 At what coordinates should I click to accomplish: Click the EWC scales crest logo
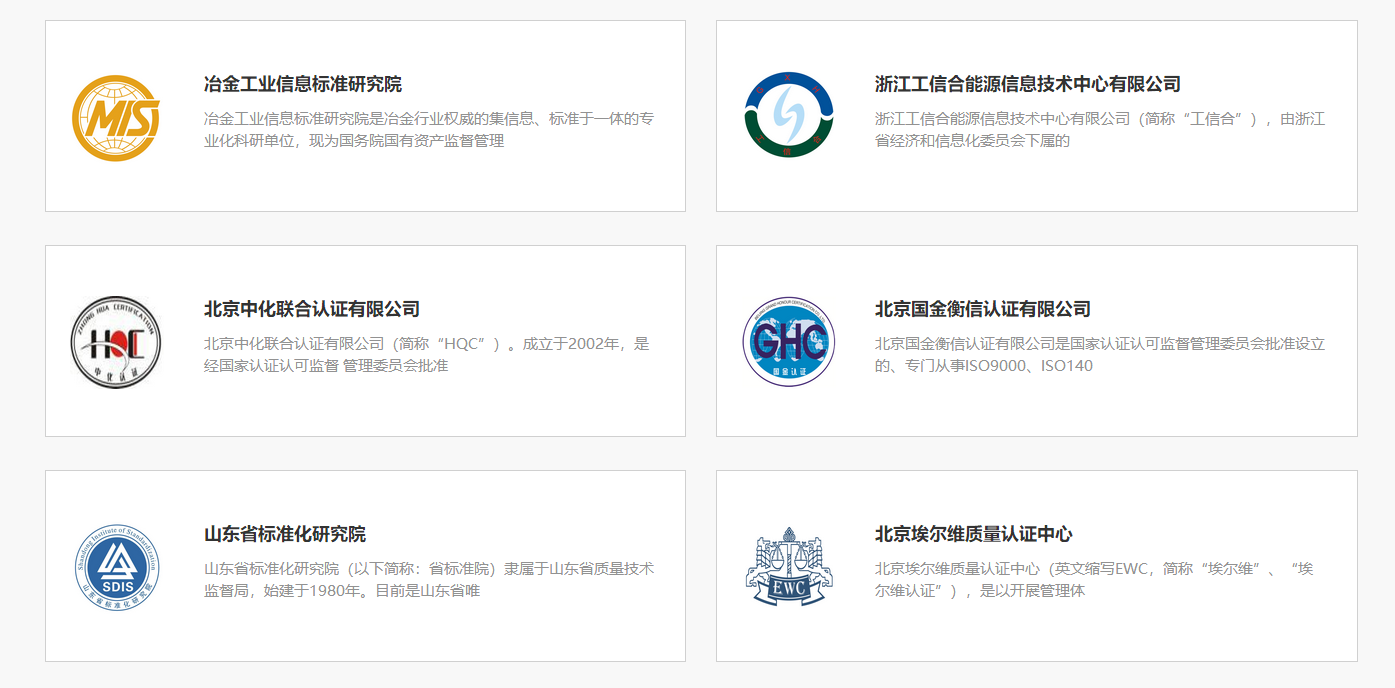pos(789,567)
